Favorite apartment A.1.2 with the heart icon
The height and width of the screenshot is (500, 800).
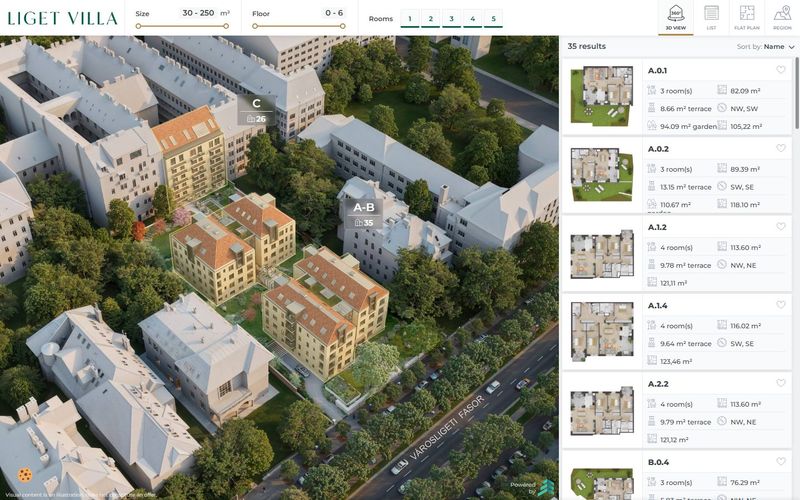coord(781,227)
